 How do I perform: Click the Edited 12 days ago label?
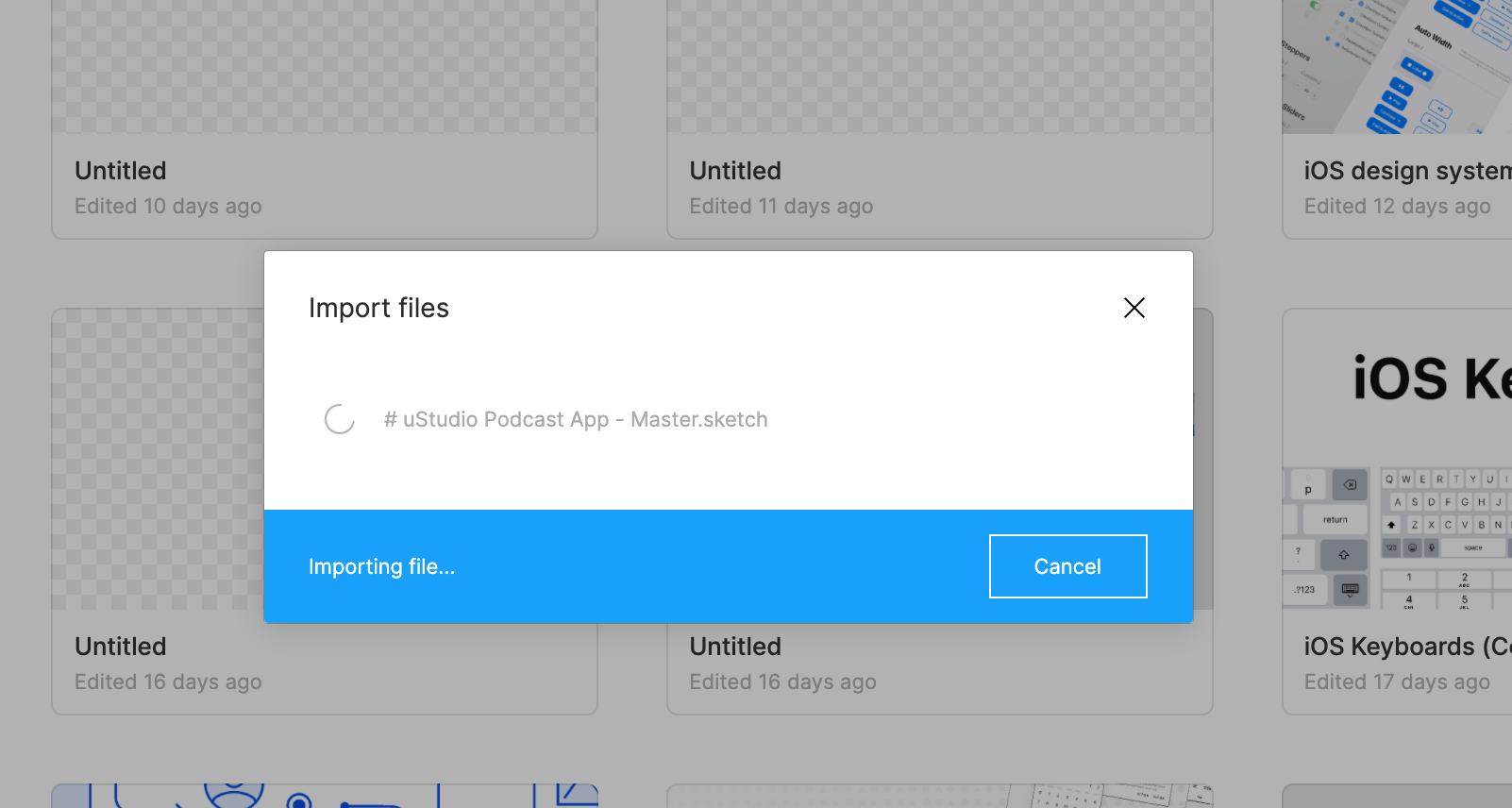point(1397,207)
